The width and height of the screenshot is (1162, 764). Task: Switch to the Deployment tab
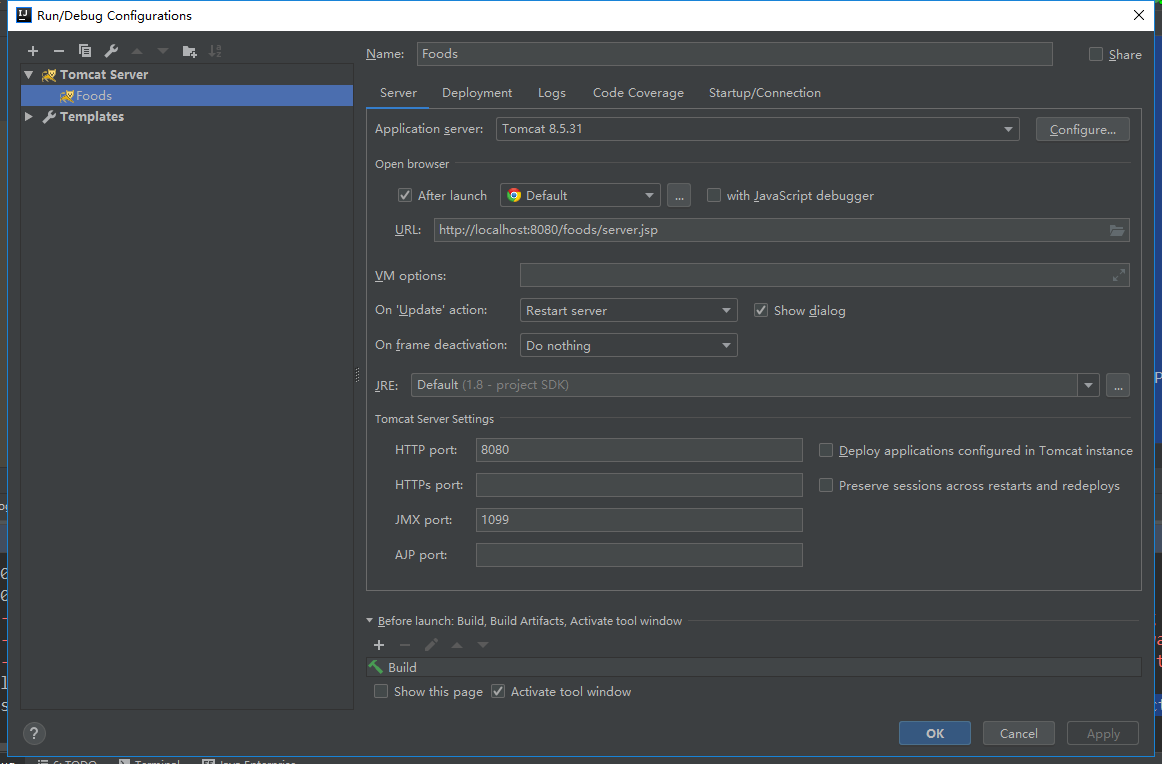477,93
